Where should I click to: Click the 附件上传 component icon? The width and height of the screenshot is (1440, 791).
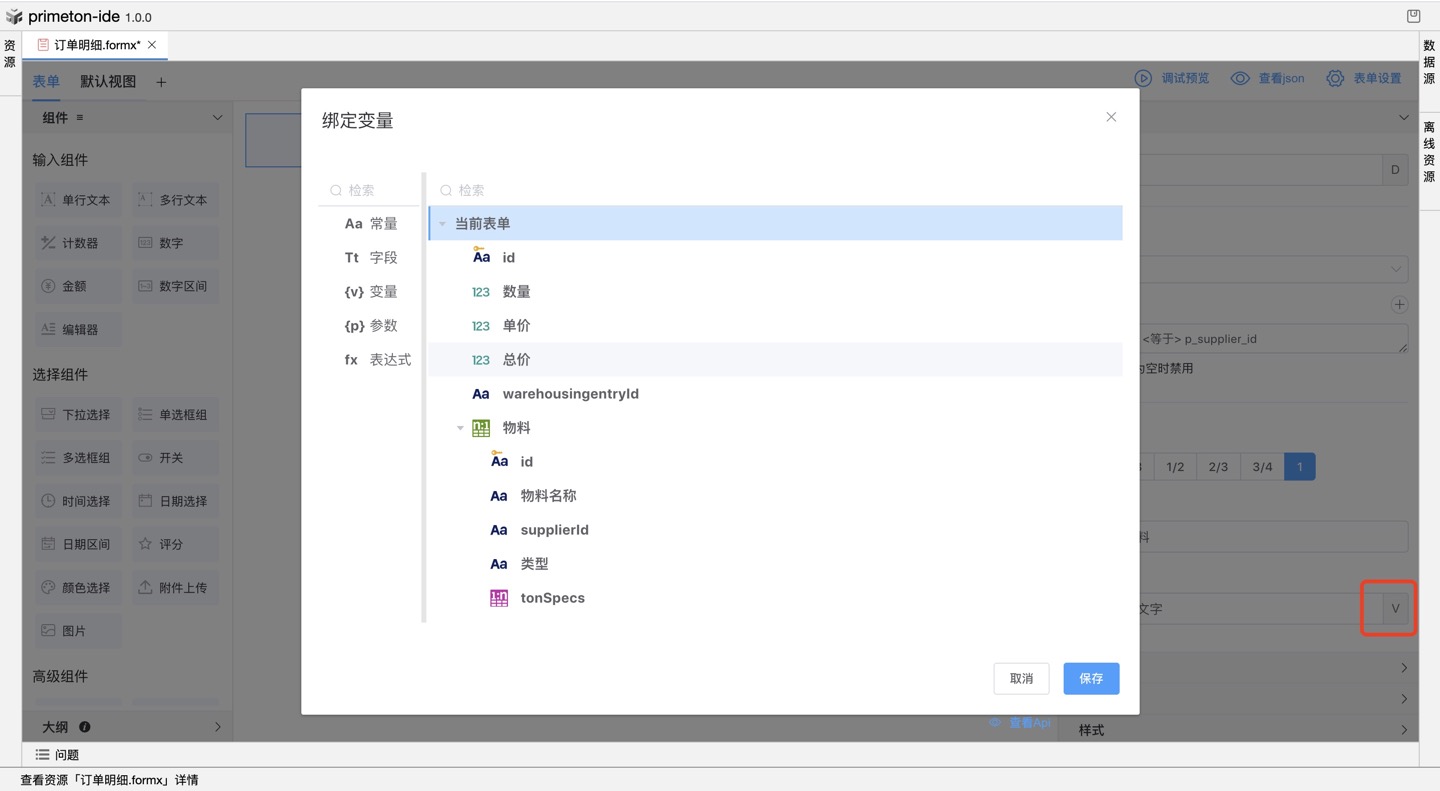pyautogui.click(x=145, y=587)
